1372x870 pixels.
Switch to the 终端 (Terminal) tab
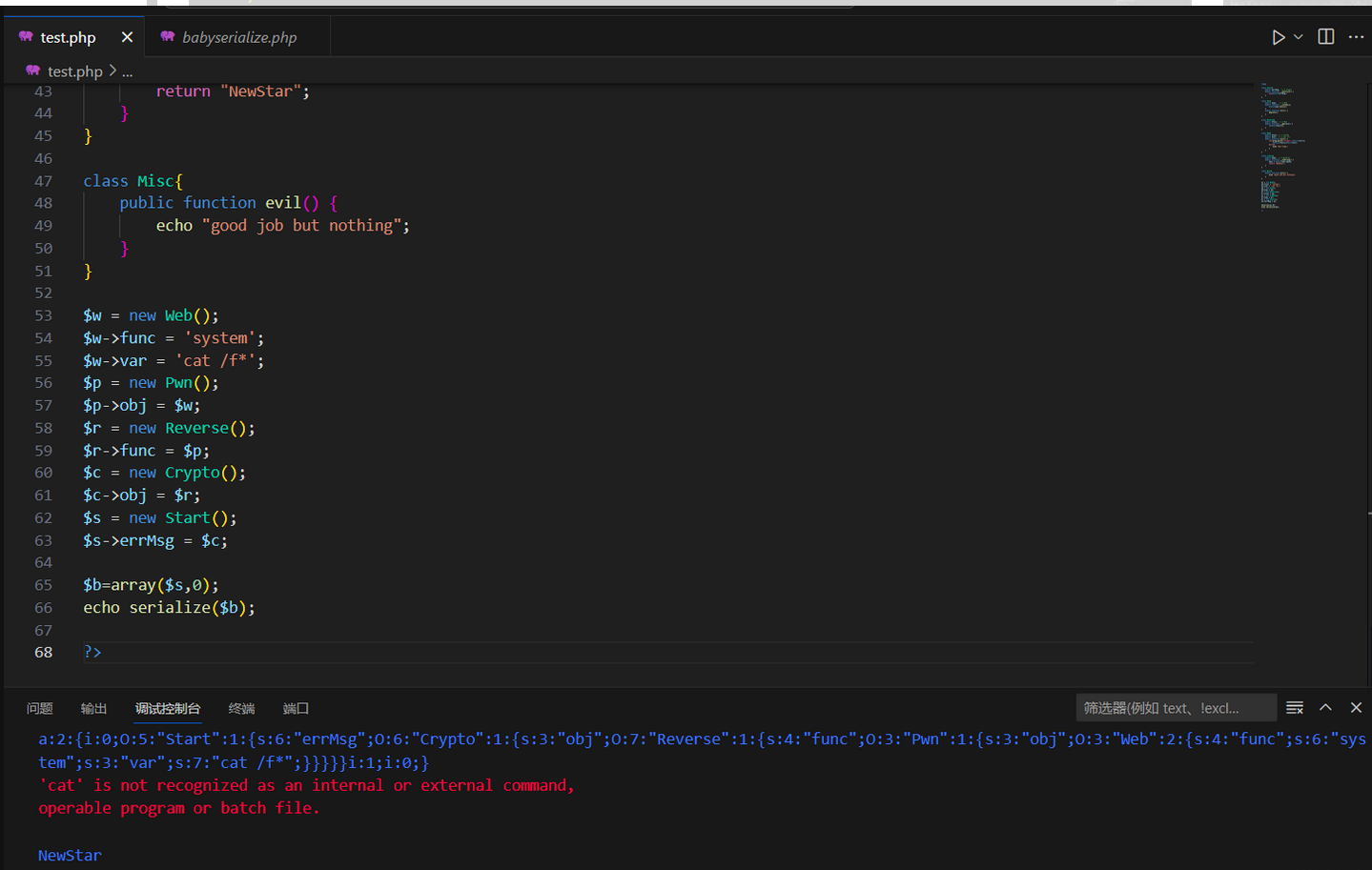coord(242,708)
